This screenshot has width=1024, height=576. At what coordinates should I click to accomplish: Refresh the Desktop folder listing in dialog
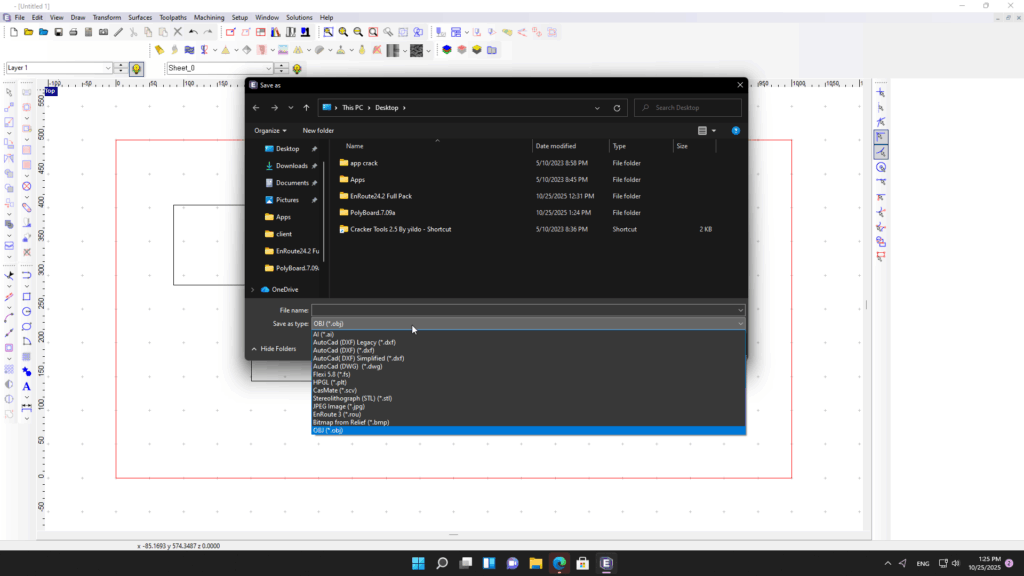[x=617, y=108]
